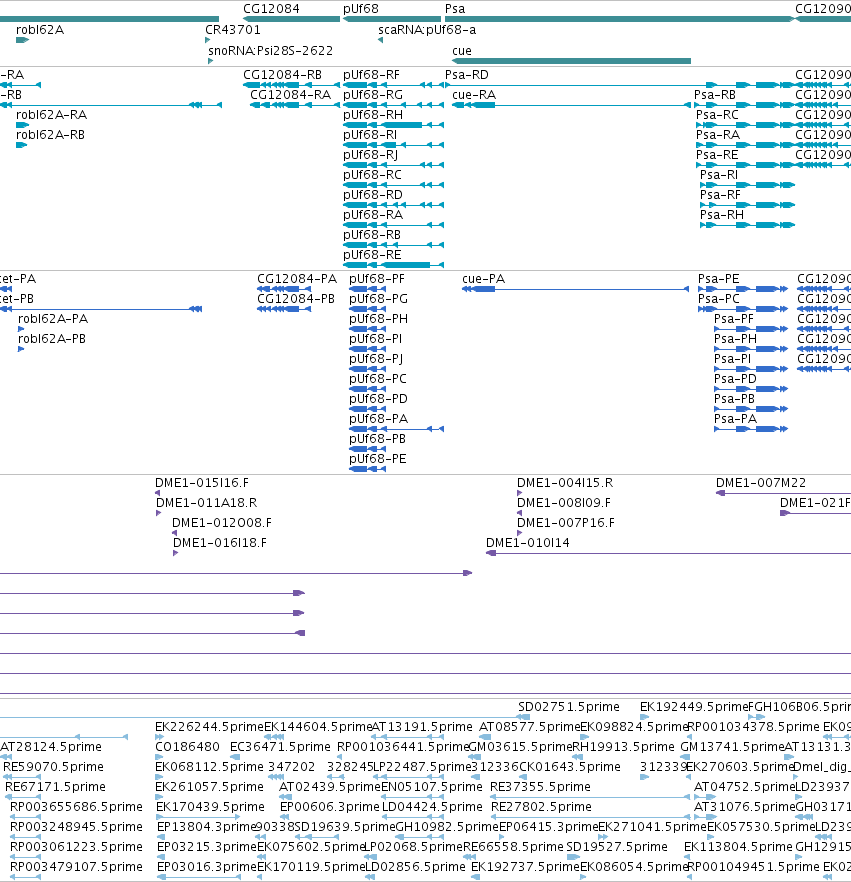This screenshot has width=851, height=882.
Task: Open protein pUf68-PH
Action: [379, 319]
